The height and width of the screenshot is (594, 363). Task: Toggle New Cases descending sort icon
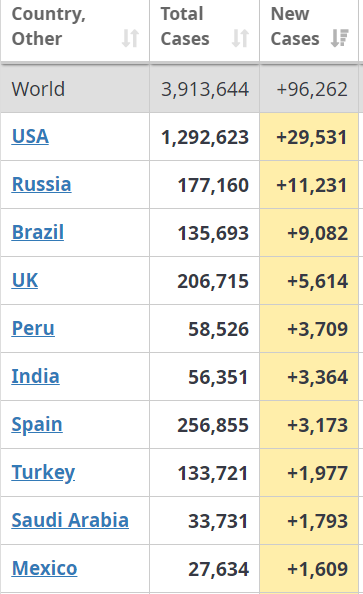(x=340, y=38)
